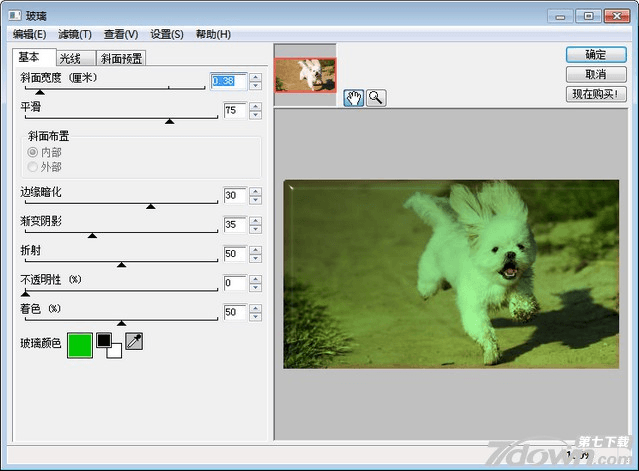Open the green 玻璃颜色 color swatch
Image resolution: width=639 pixels, height=471 pixels.
(x=79, y=344)
